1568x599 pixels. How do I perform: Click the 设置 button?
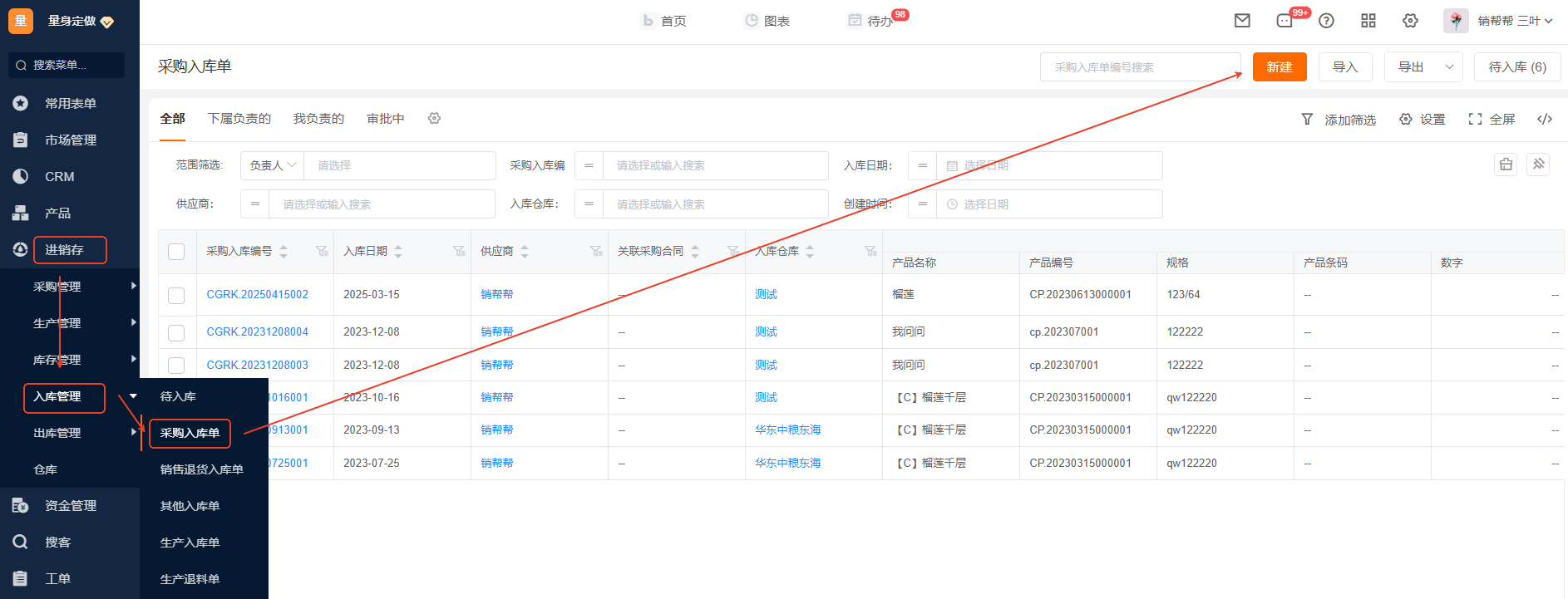coord(1423,119)
